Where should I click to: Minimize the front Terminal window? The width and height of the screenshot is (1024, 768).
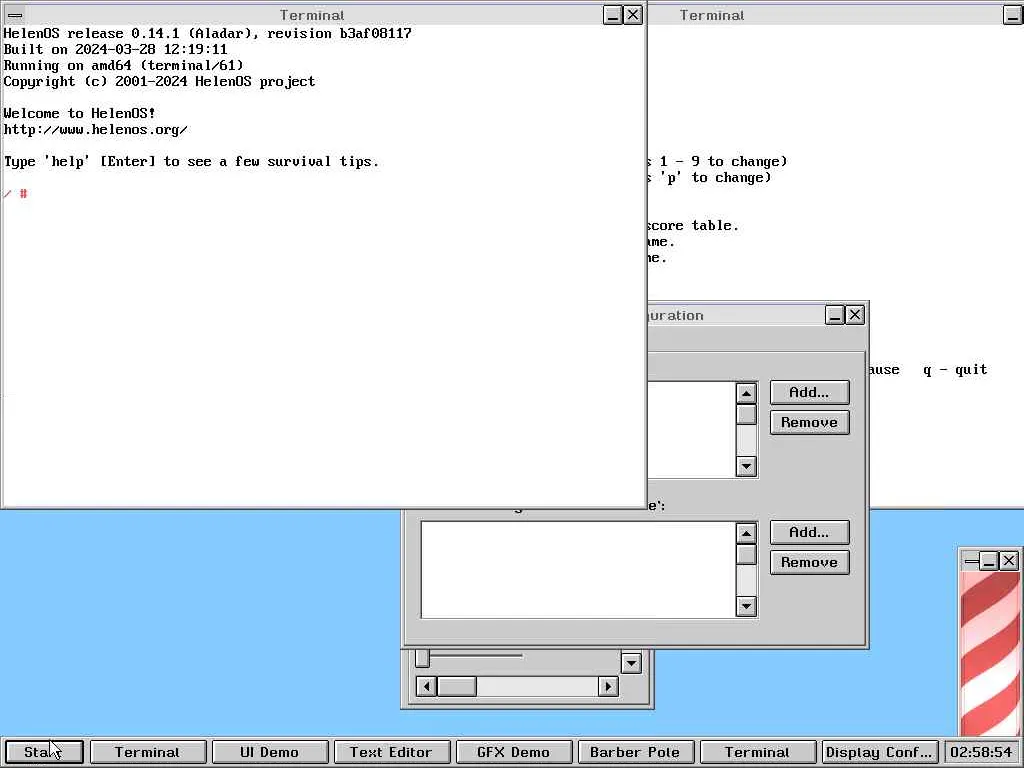pyautogui.click(x=613, y=15)
